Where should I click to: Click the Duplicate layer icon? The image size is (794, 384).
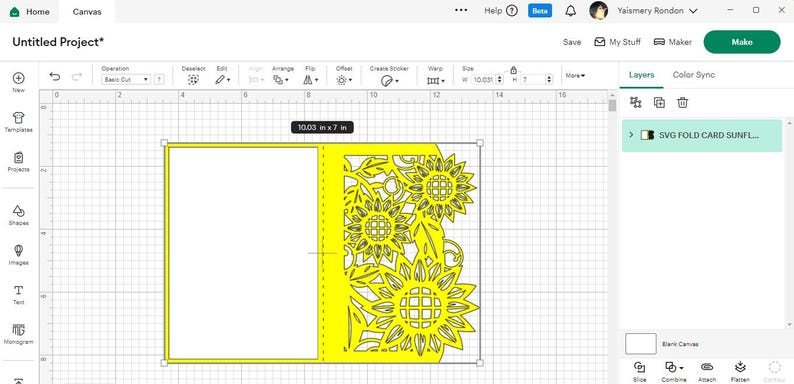point(659,102)
